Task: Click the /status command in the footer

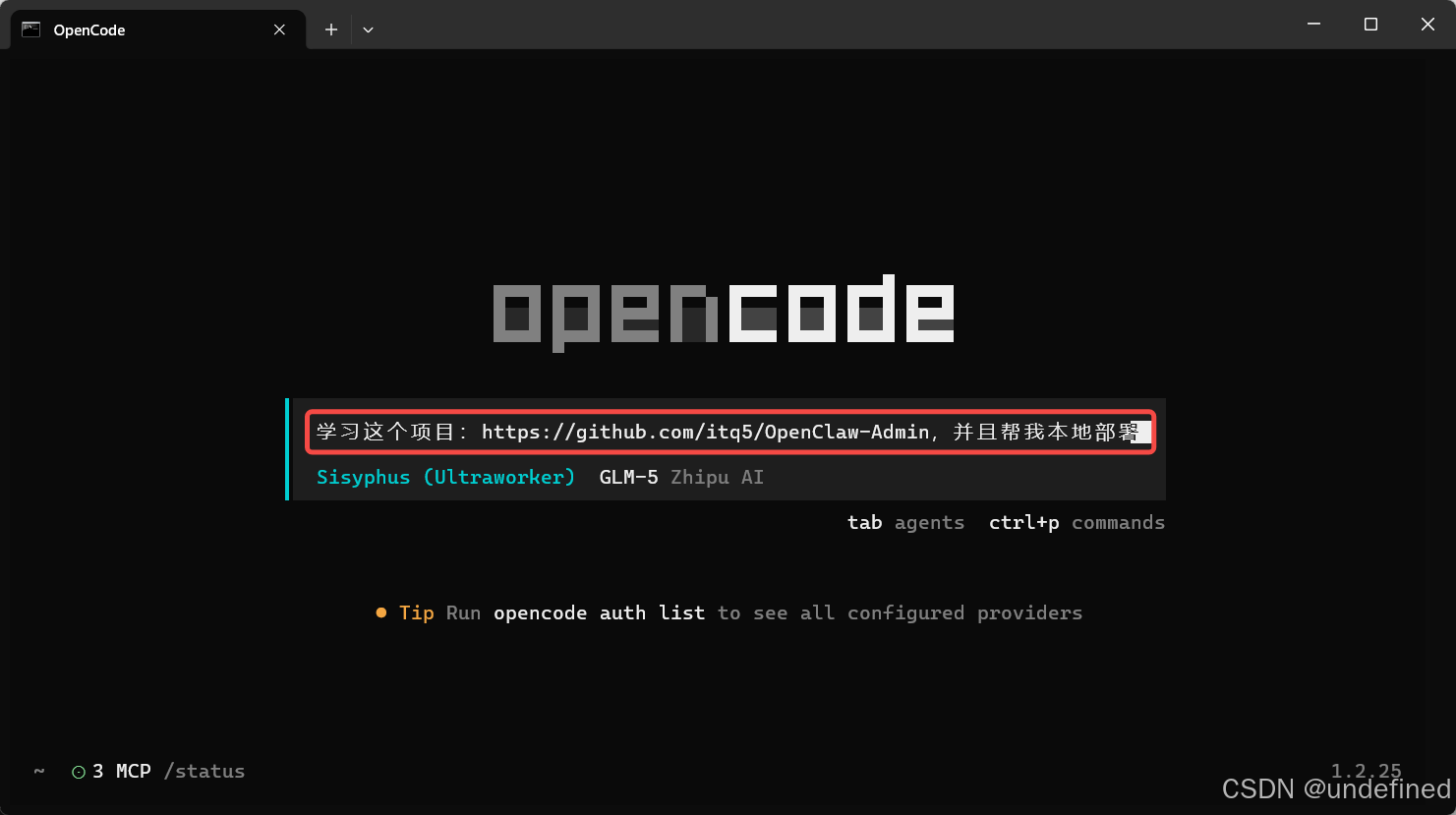Action: coord(204,772)
